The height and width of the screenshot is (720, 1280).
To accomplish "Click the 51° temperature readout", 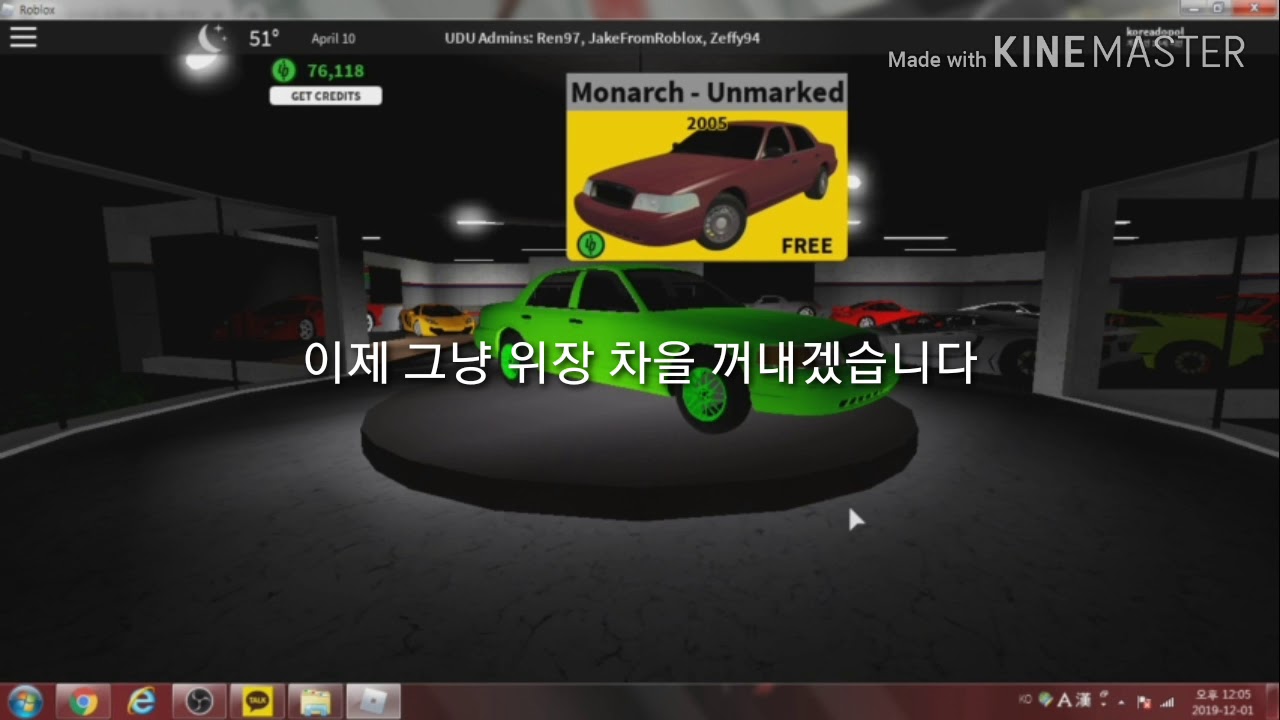I will tap(264, 39).
